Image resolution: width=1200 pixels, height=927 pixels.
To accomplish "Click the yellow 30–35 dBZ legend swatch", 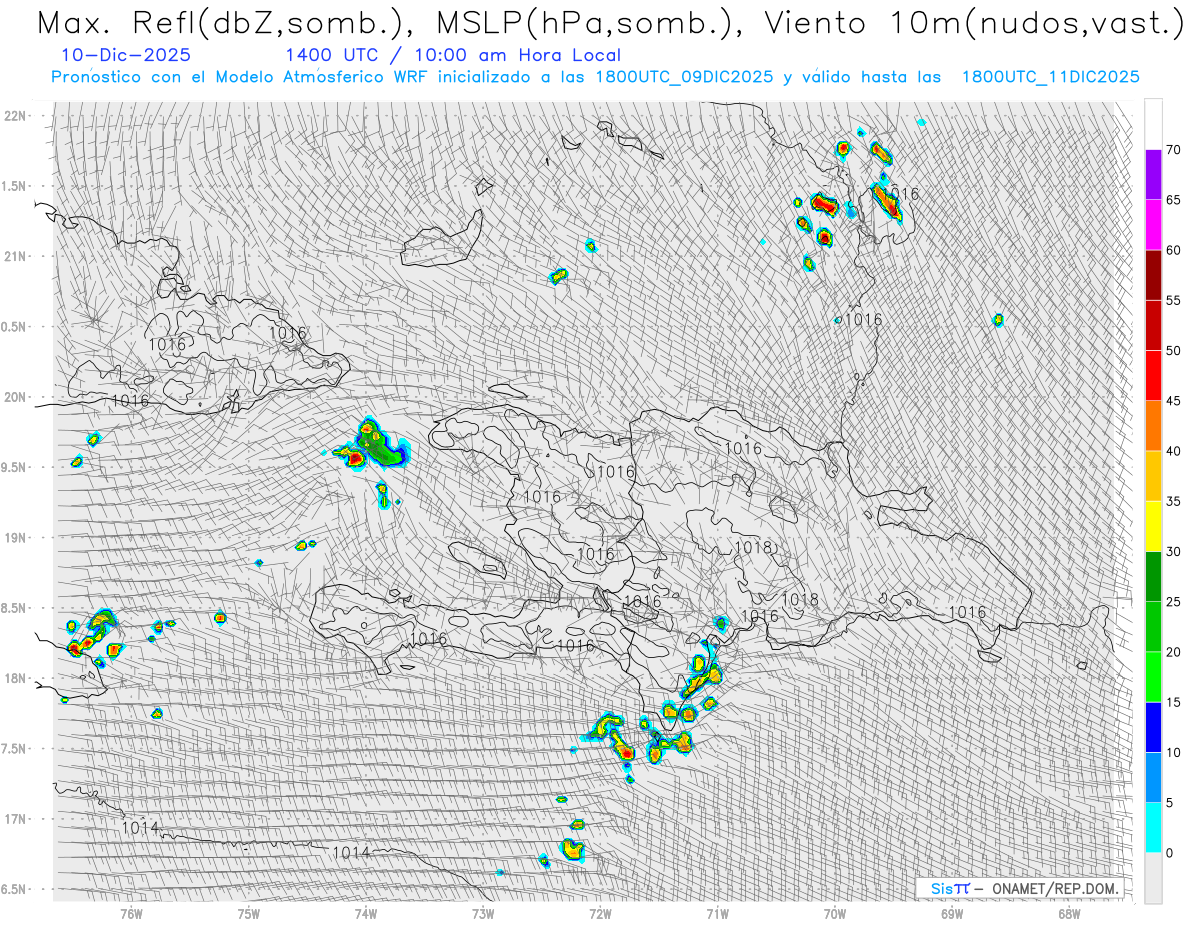I will point(1153,526).
